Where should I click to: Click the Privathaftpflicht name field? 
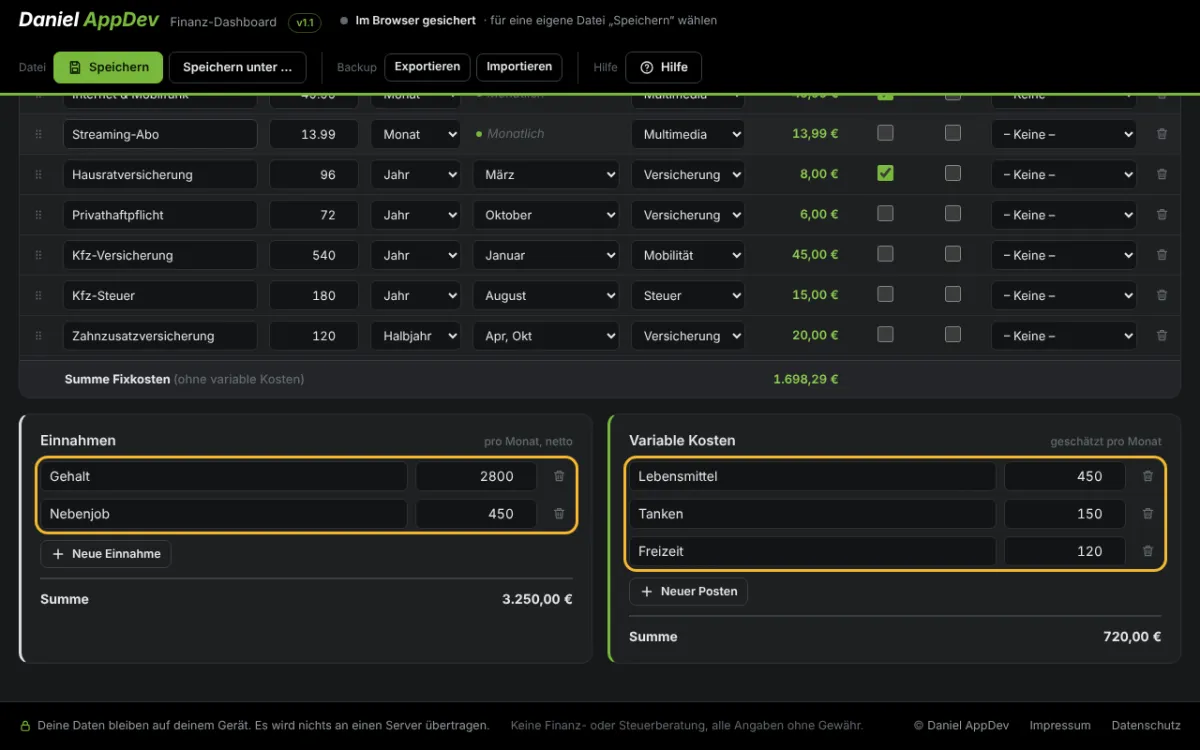(160, 215)
